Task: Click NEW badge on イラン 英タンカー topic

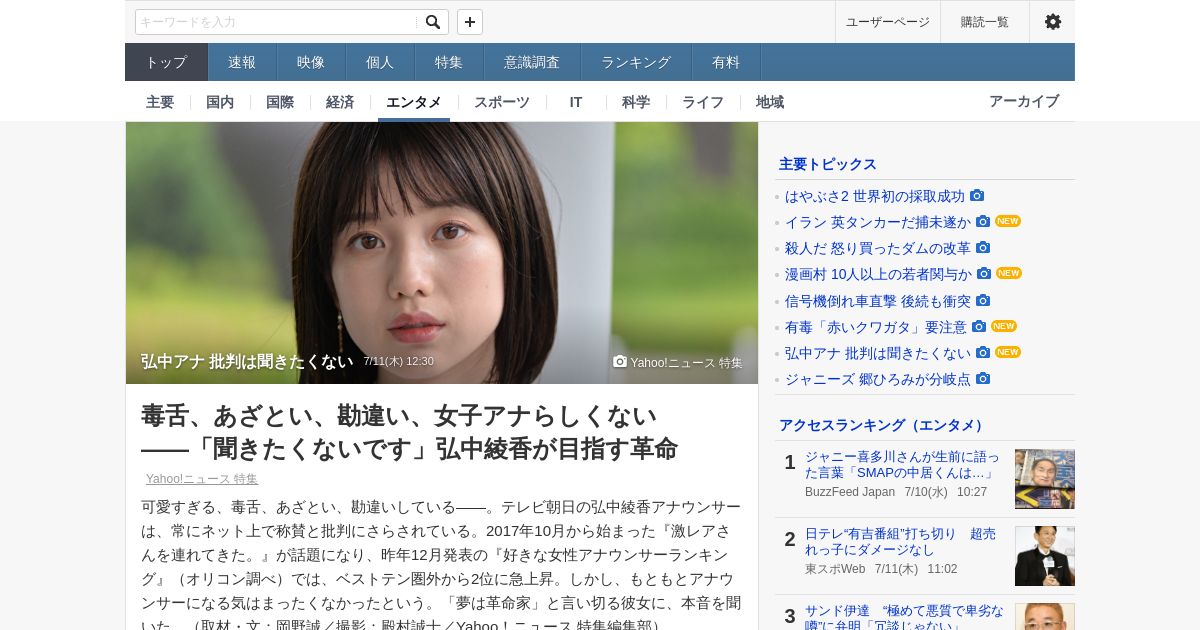Action: pyautogui.click(x=1008, y=221)
